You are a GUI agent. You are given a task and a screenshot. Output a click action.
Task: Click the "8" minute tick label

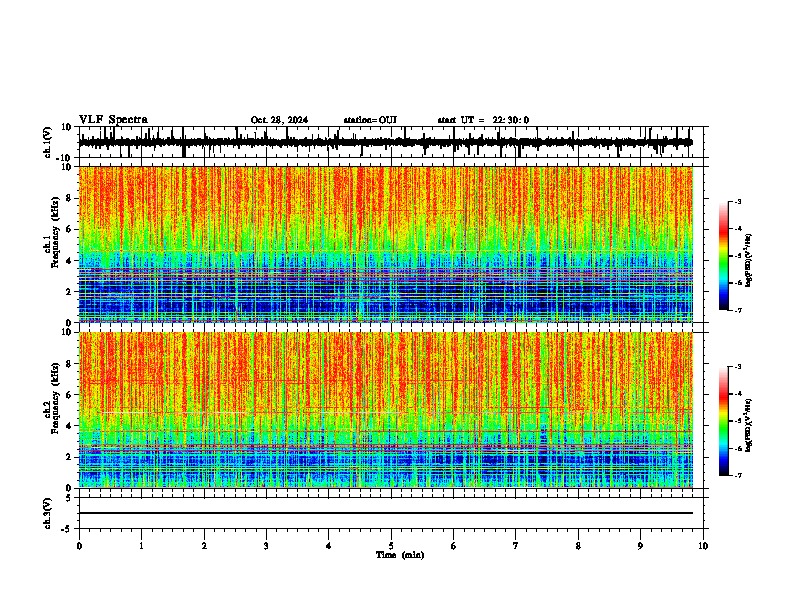pyautogui.click(x=578, y=546)
